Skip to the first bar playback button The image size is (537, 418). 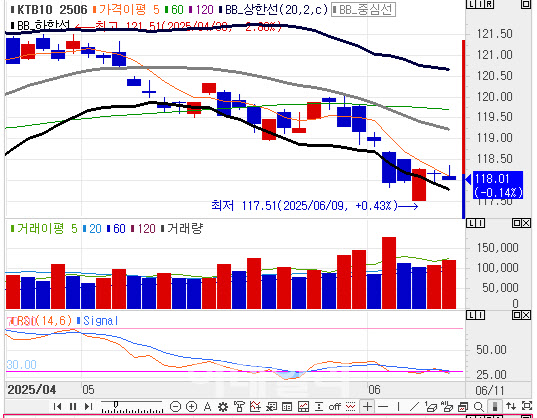click(57, 407)
